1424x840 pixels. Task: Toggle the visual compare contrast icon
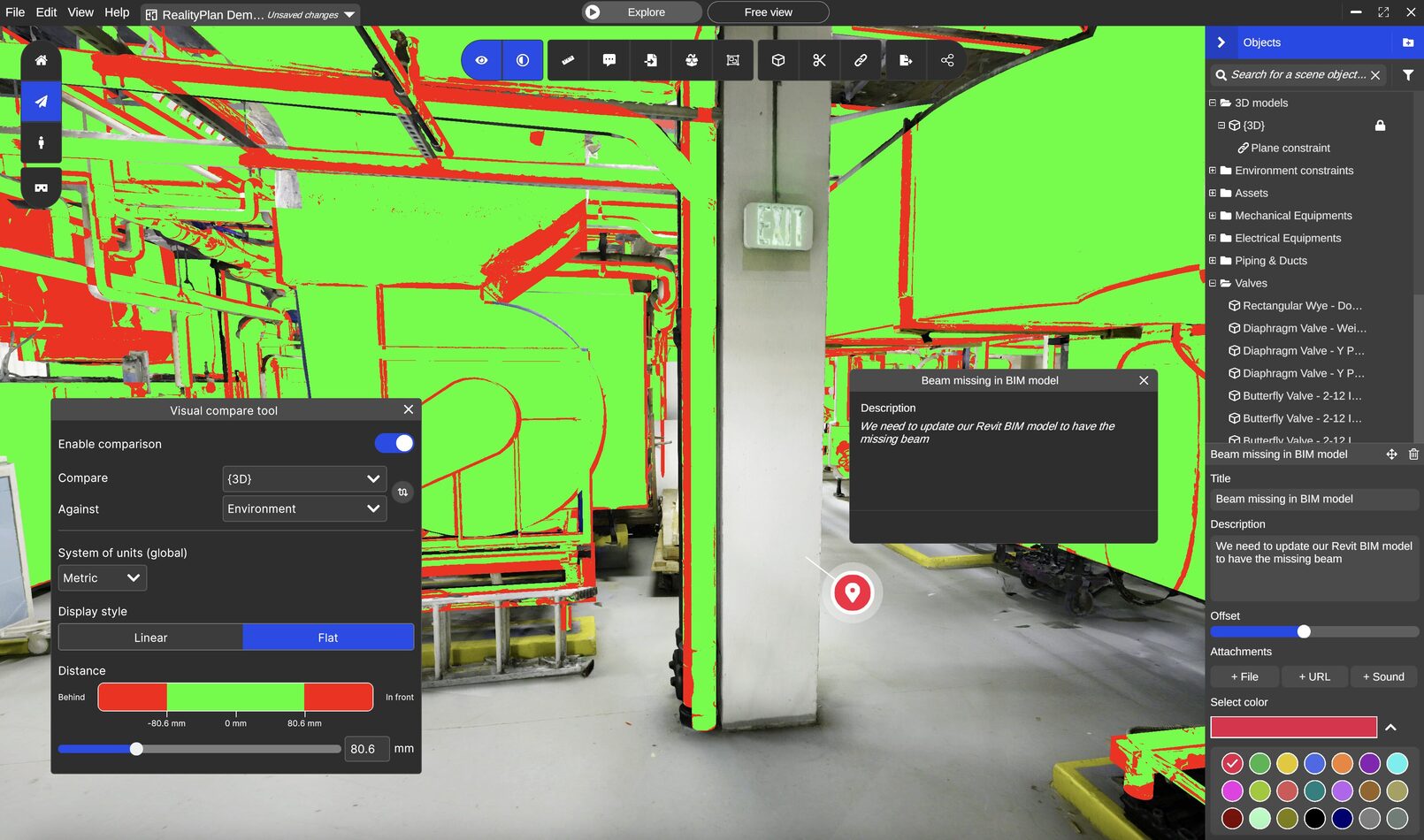523,60
